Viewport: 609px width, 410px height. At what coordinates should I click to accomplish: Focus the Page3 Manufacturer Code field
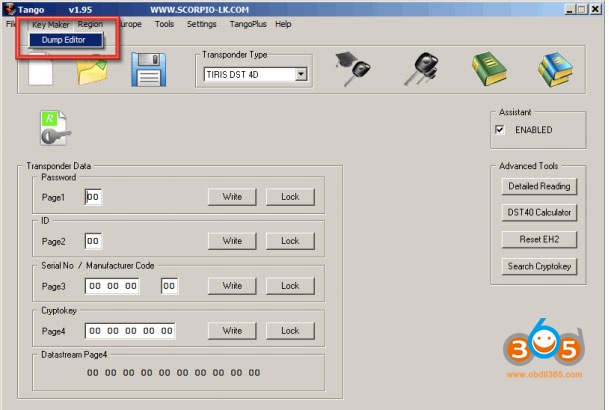[x=169, y=286]
